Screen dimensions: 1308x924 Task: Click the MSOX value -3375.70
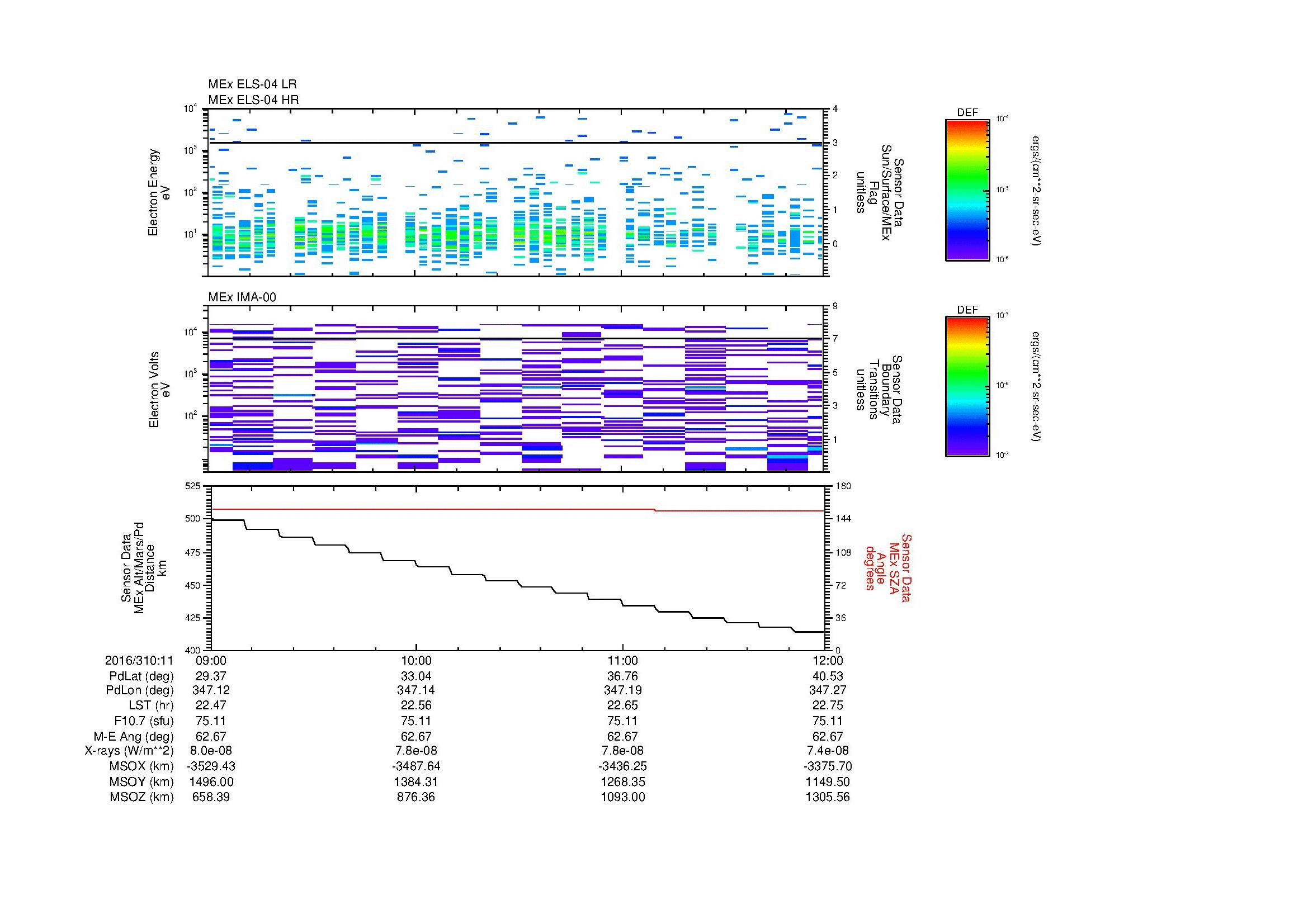point(828,766)
